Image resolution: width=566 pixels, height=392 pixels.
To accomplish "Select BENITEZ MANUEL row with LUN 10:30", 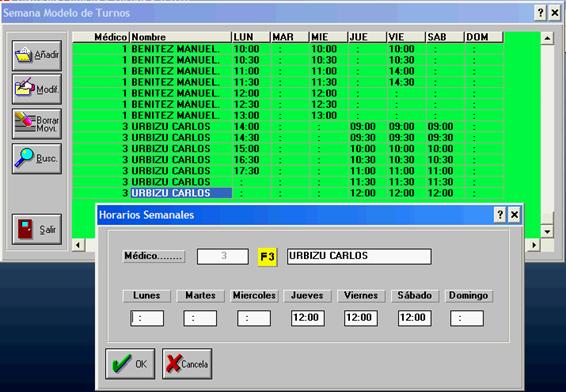I will pos(288,60).
